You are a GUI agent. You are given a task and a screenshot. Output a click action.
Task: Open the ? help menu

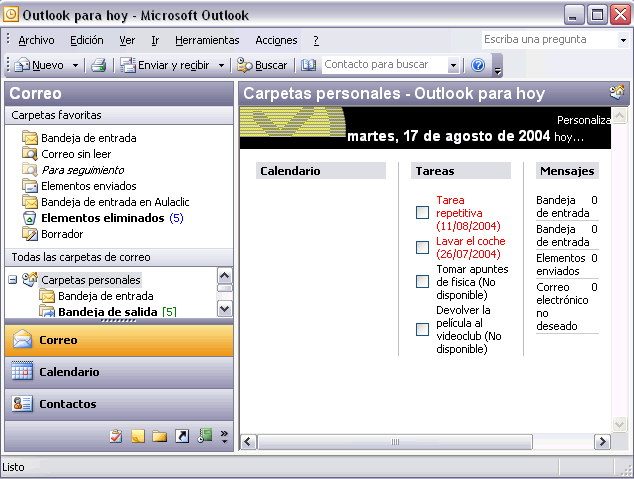pos(316,40)
